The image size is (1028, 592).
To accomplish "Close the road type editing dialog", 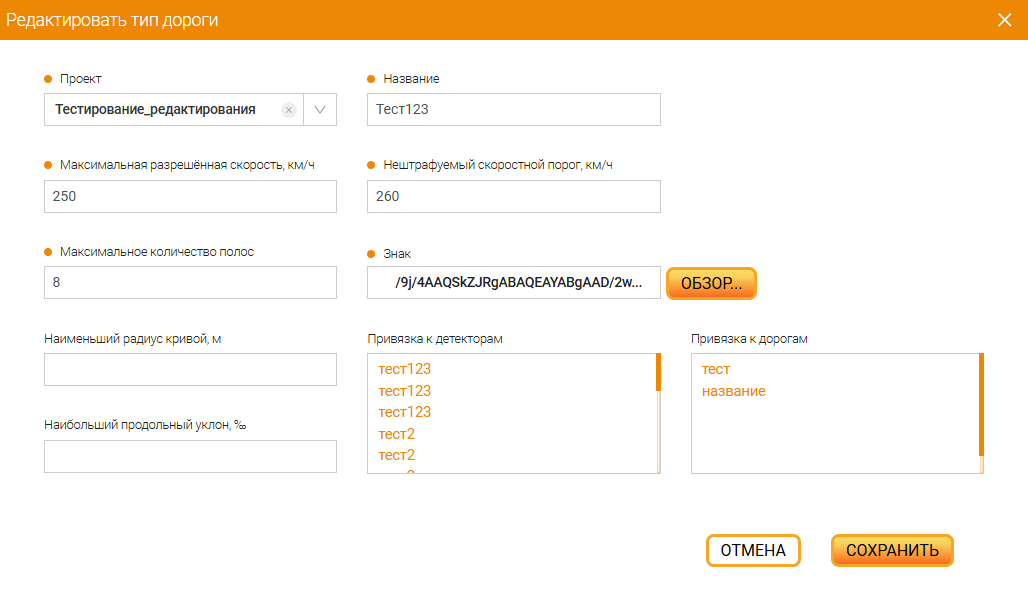I will coord(1005,20).
